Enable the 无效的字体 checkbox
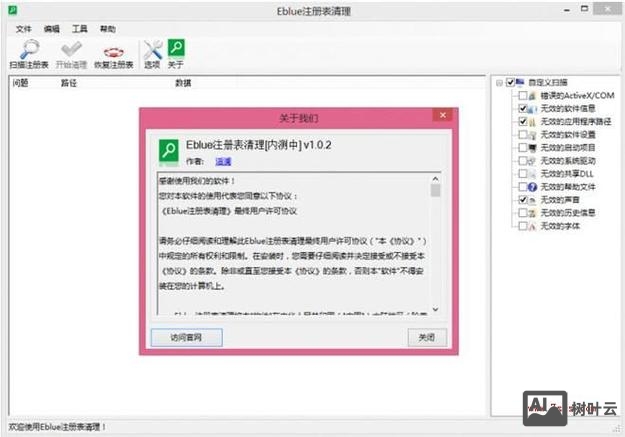Viewport: 625px width, 437px height. tap(523, 226)
